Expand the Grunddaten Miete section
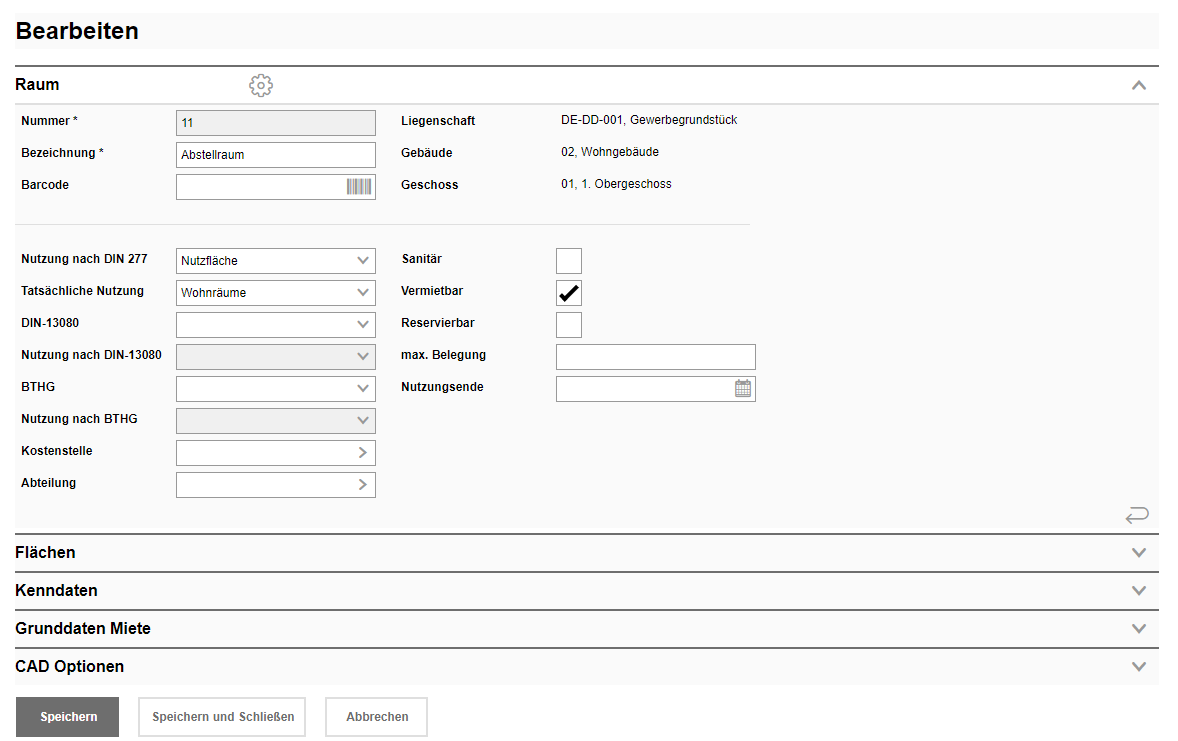 (1138, 629)
